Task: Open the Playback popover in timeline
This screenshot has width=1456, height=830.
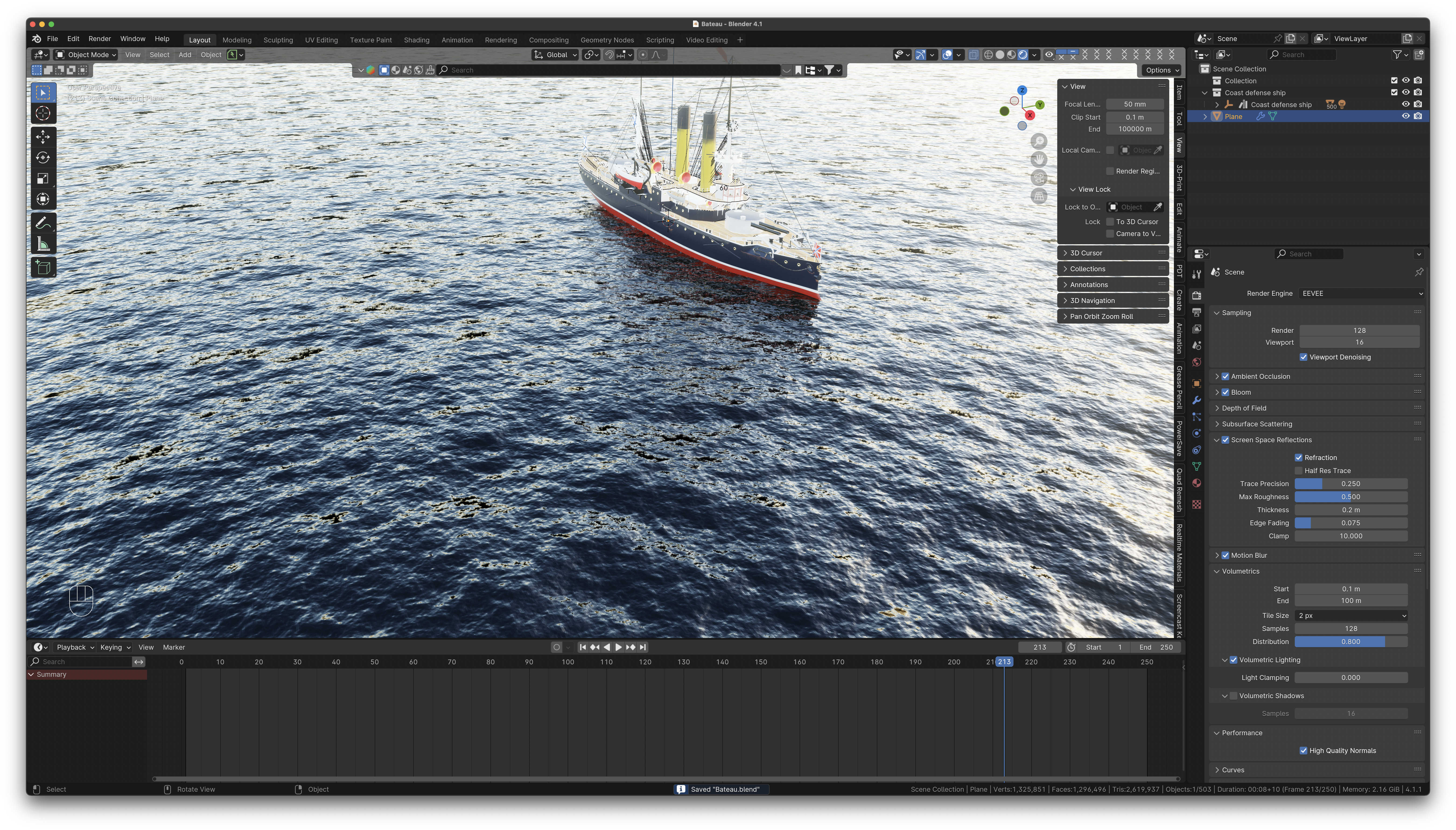Action: 75,647
